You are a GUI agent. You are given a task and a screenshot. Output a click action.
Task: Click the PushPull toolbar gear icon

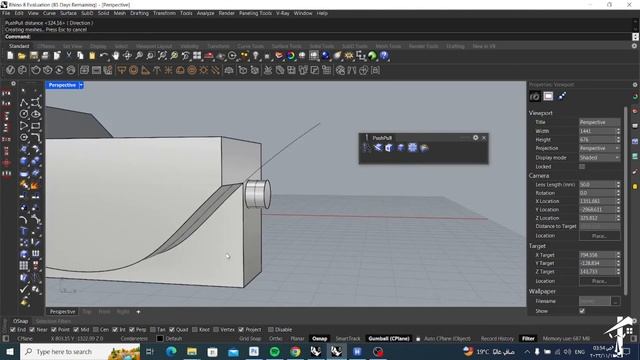(x=476, y=138)
